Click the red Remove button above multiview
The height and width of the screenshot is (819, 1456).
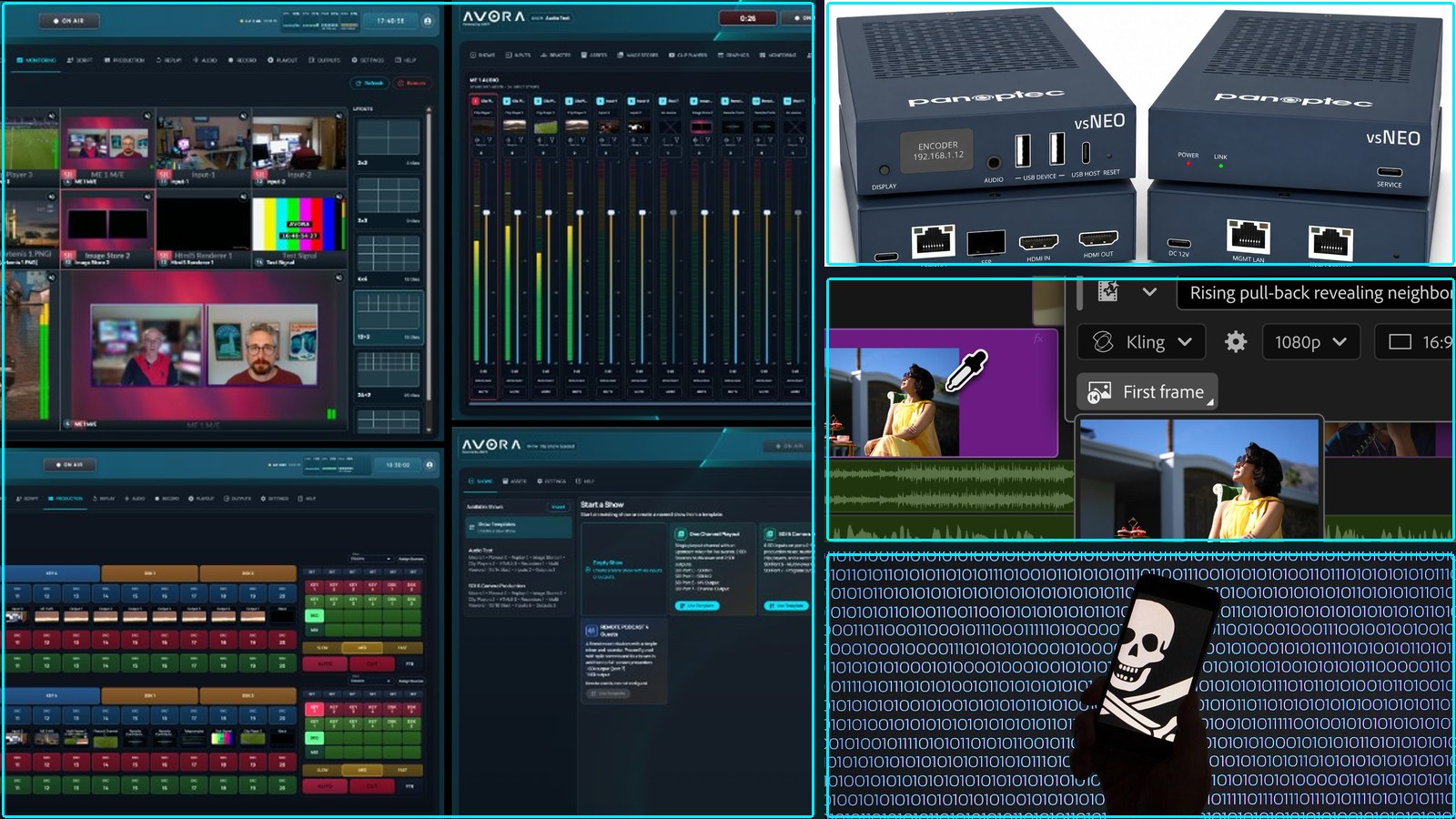tap(412, 83)
